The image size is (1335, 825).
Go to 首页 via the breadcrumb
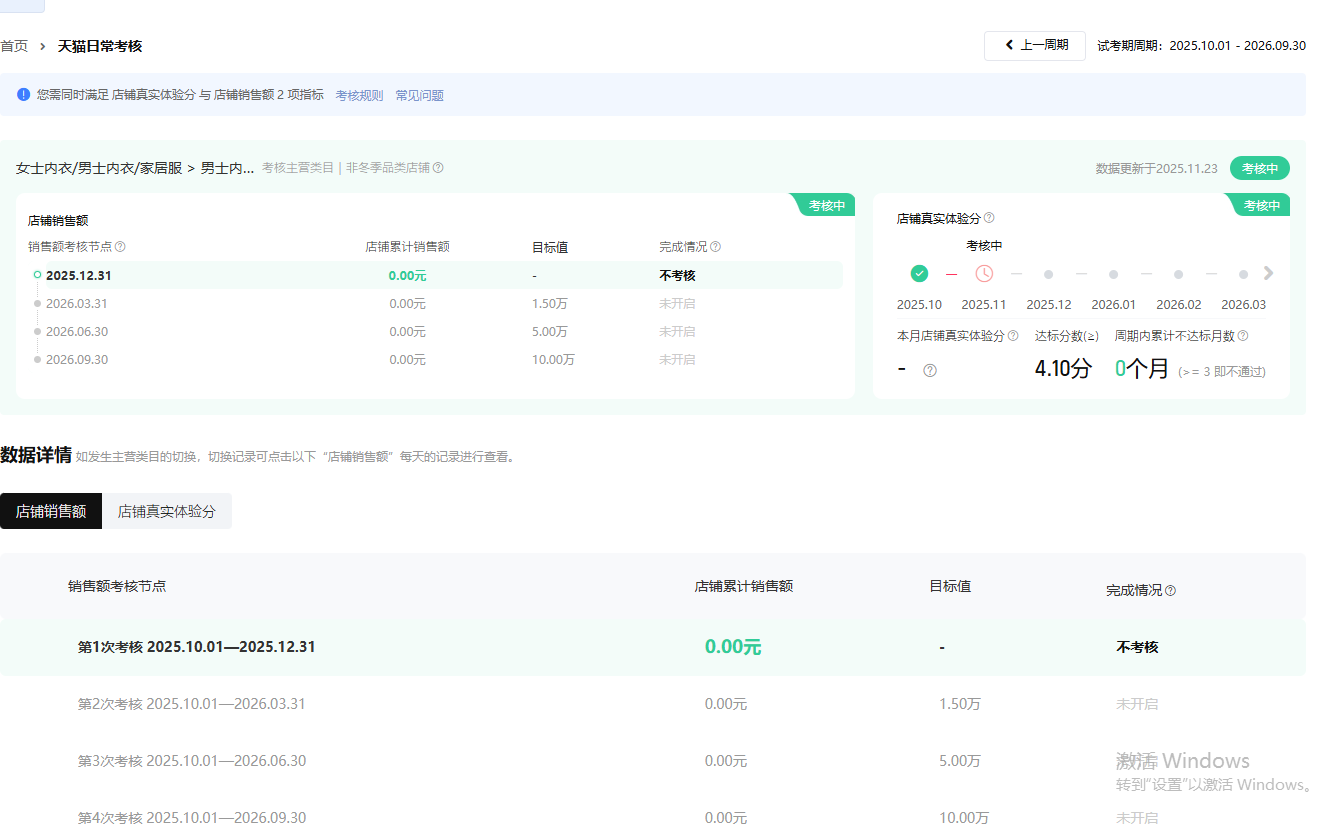click(14, 46)
